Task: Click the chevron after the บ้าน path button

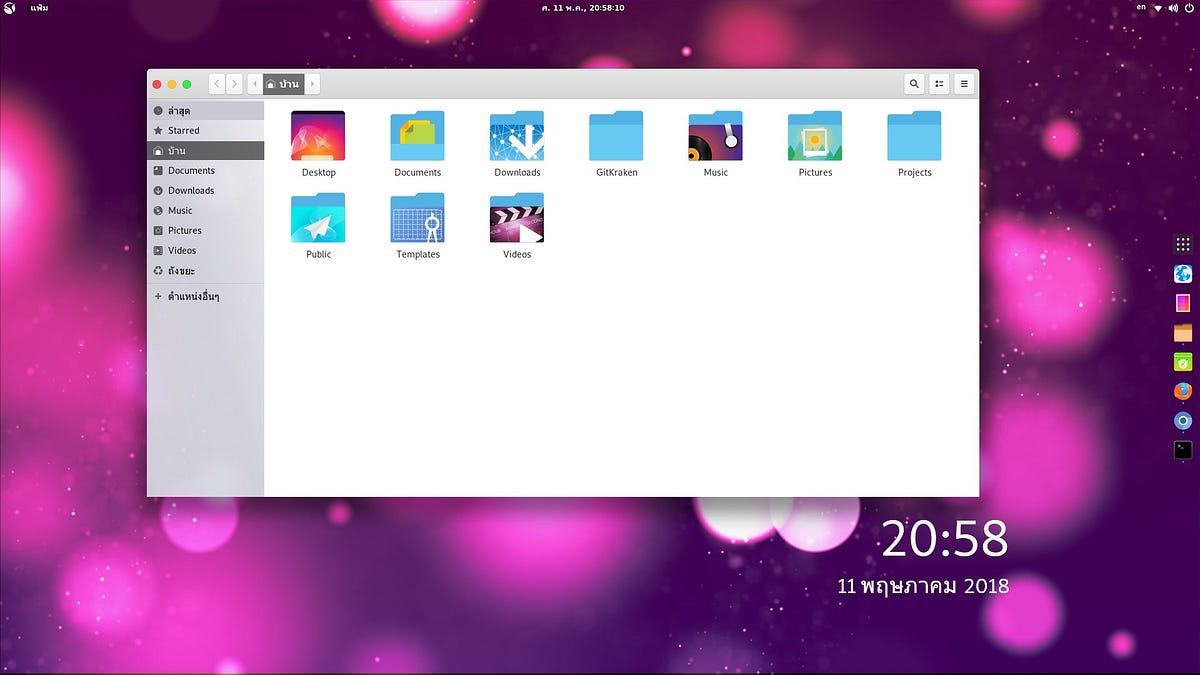Action: click(x=312, y=84)
